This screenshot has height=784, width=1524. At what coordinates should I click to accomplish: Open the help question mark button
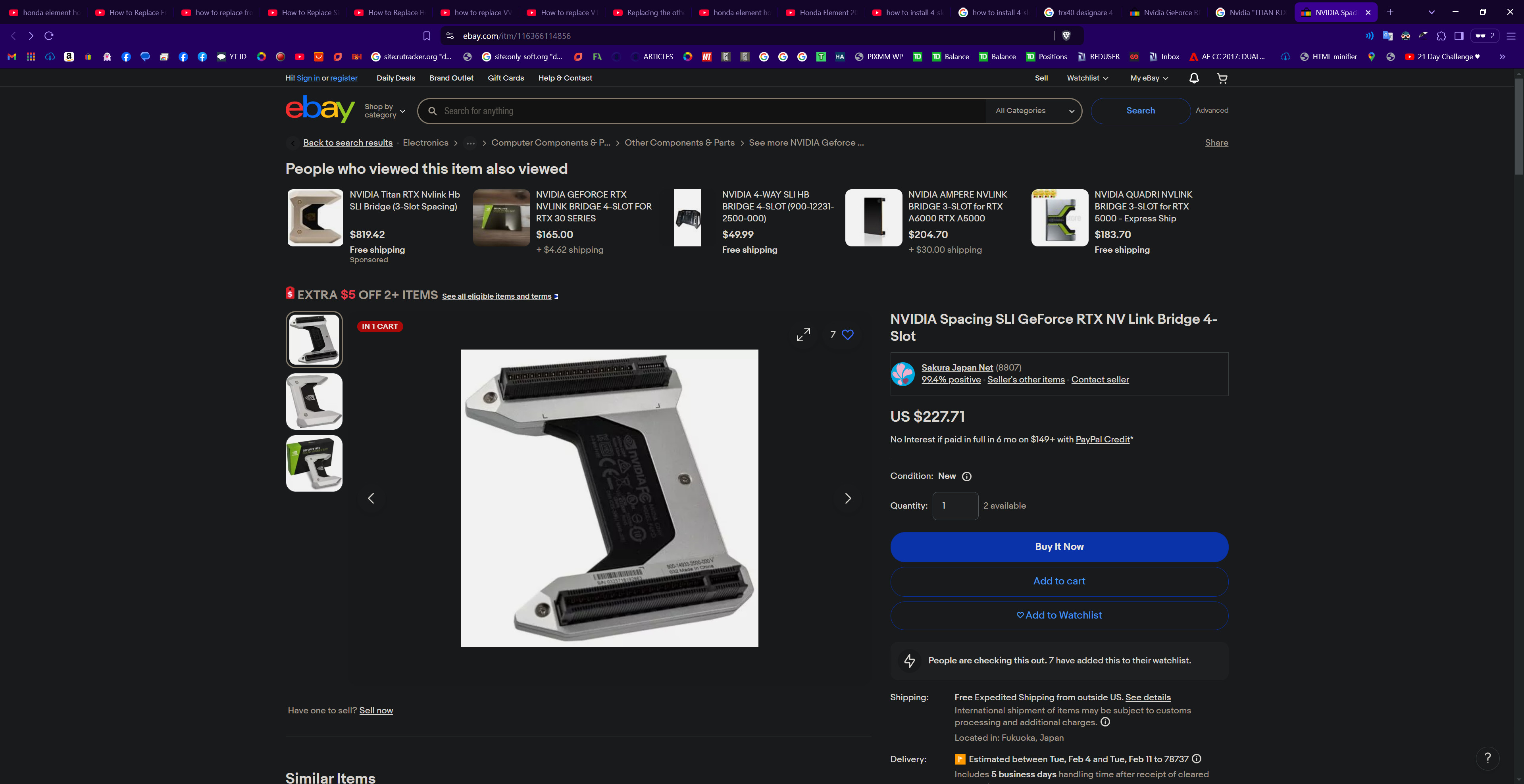tap(1487, 757)
